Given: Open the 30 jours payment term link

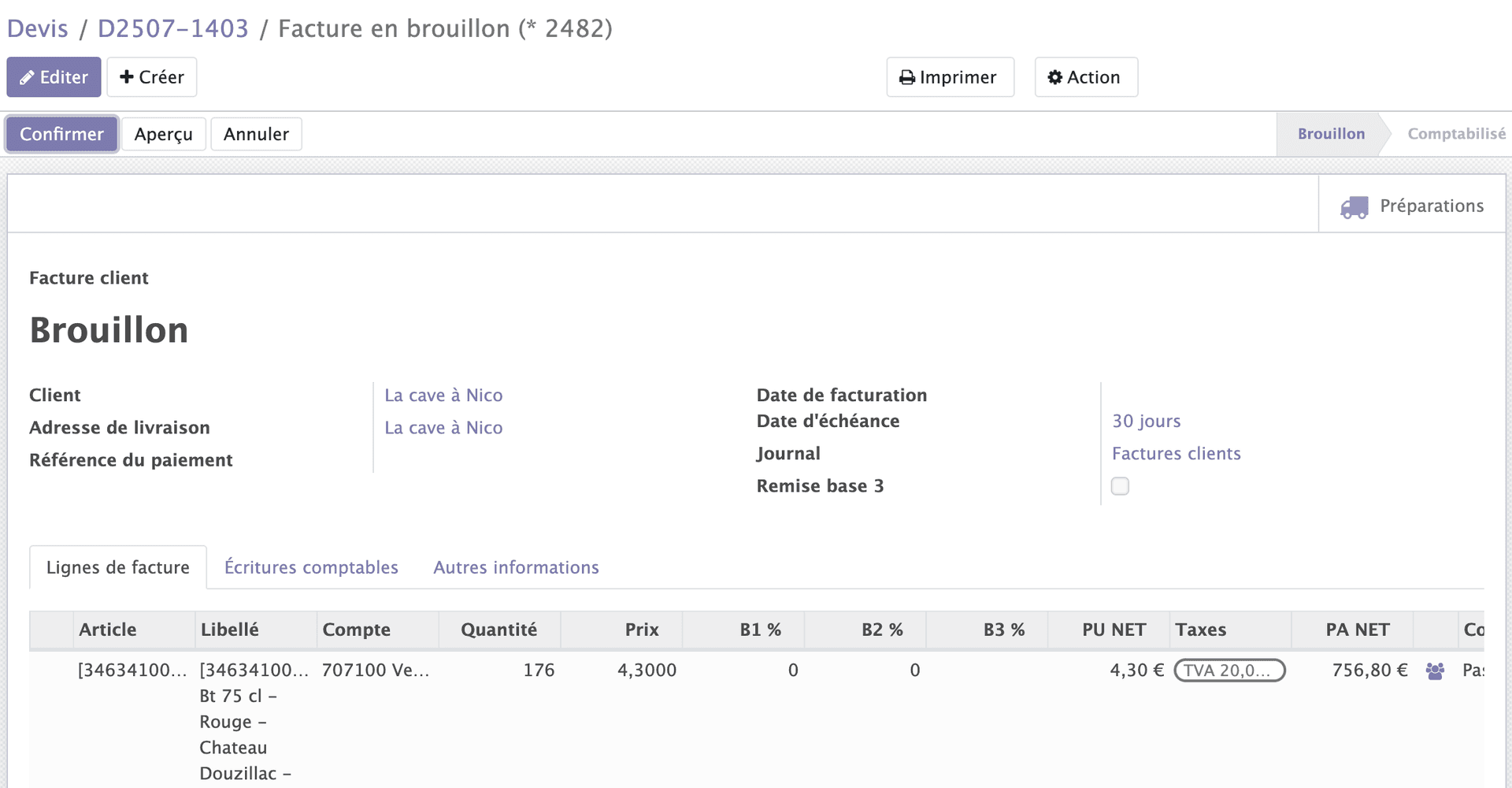Looking at the screenshot, I should pyautogui.click(x=1146, y=422).
